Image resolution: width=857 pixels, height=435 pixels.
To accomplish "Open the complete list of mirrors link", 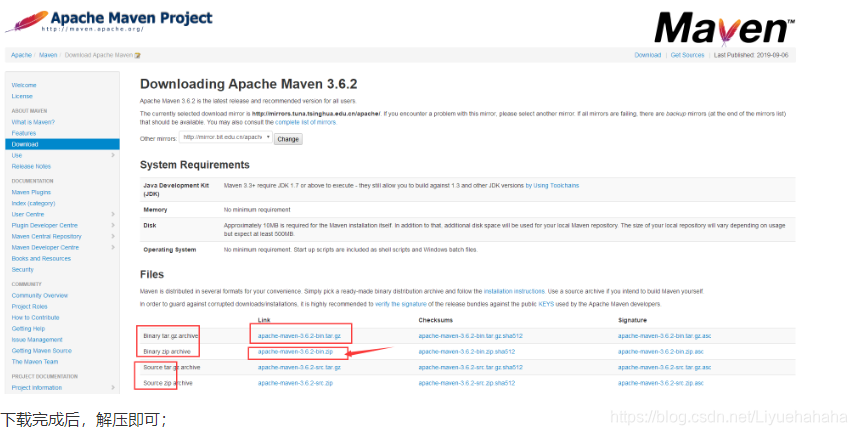I will tap(306, 122).
